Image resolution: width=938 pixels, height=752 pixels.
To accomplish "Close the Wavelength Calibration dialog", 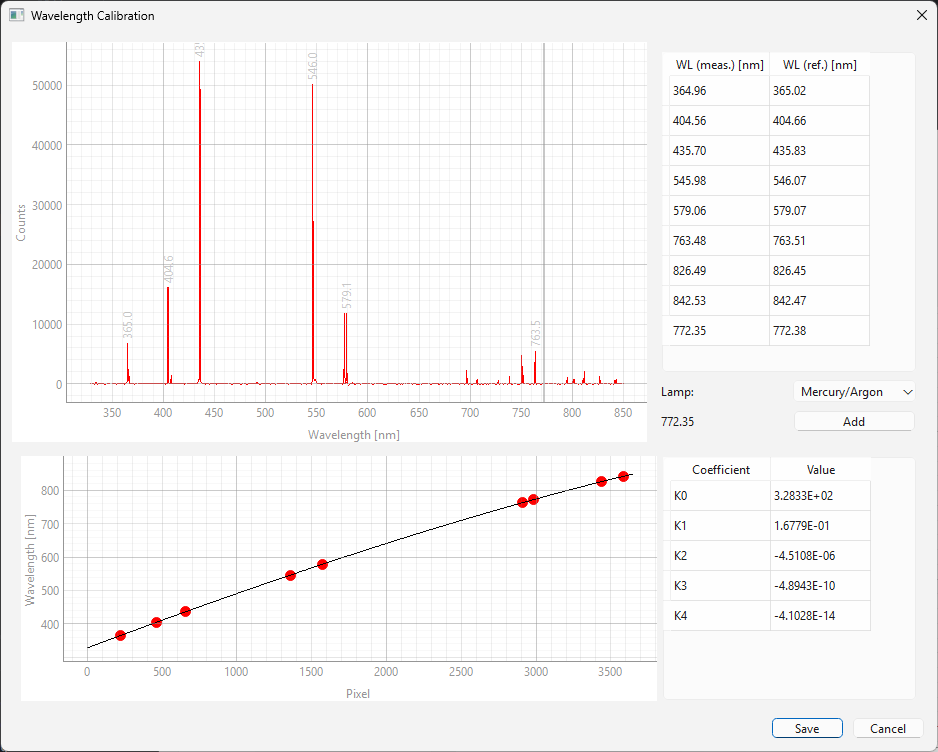I will tap(921, 16).
